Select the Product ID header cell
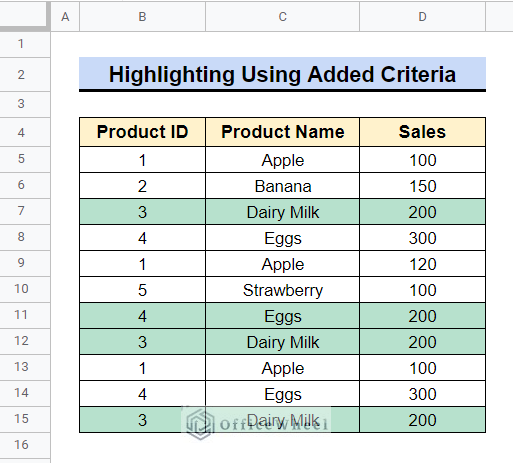 pyautogui.click(x=142, y=132)
